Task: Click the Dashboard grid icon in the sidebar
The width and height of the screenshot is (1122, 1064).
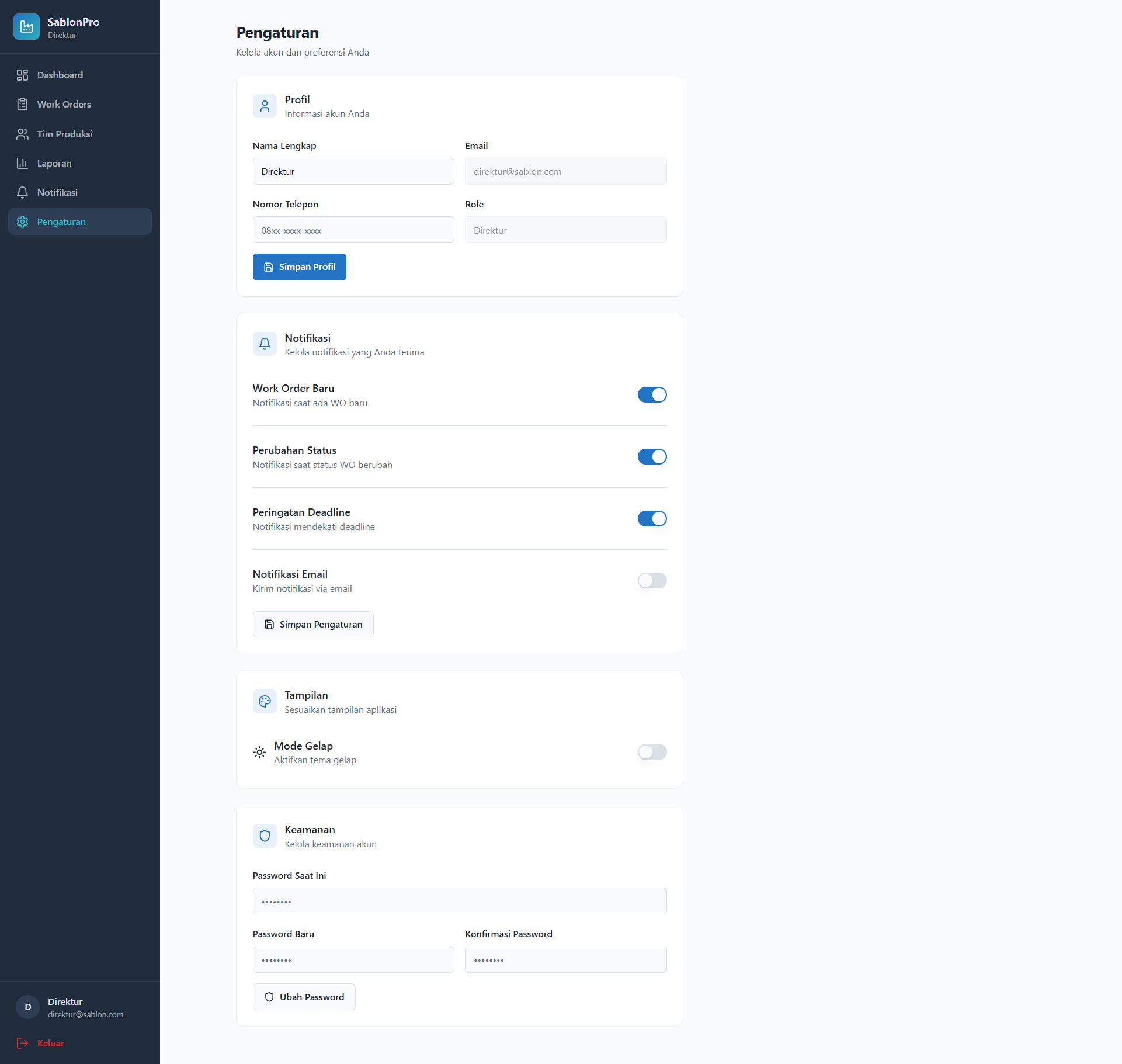Action: pyautogui.click(x=22, y=75)
